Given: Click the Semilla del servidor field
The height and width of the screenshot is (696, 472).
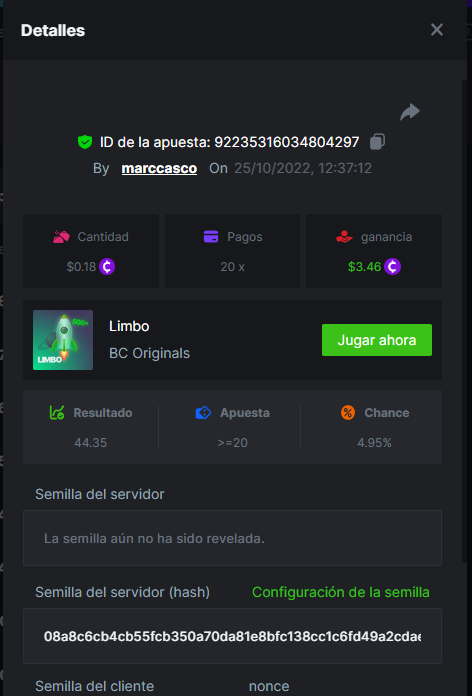Looking at the screenshot, I should tap(232, 538).
